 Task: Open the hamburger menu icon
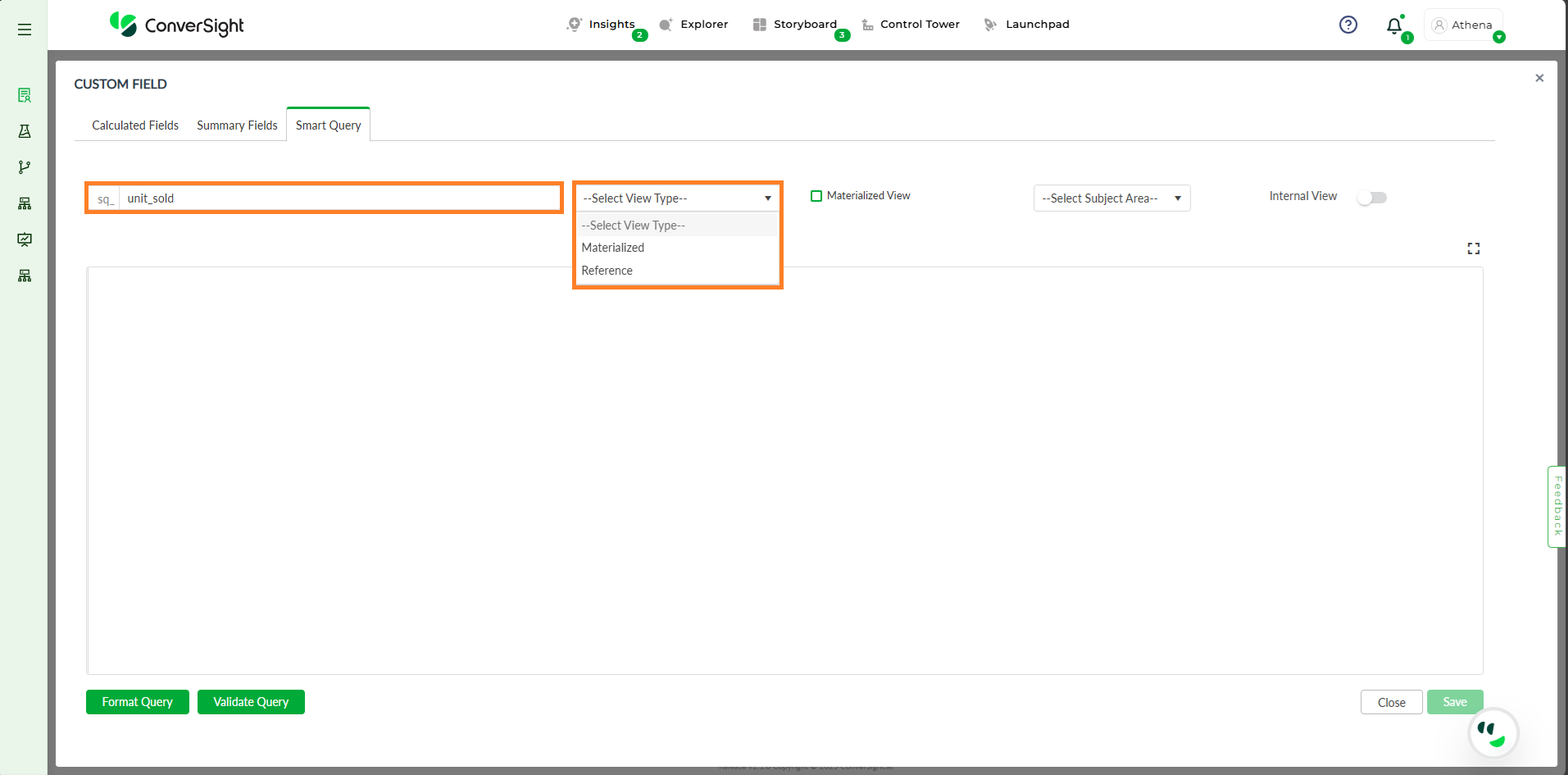pyautogui.click(x=25, y=30)
